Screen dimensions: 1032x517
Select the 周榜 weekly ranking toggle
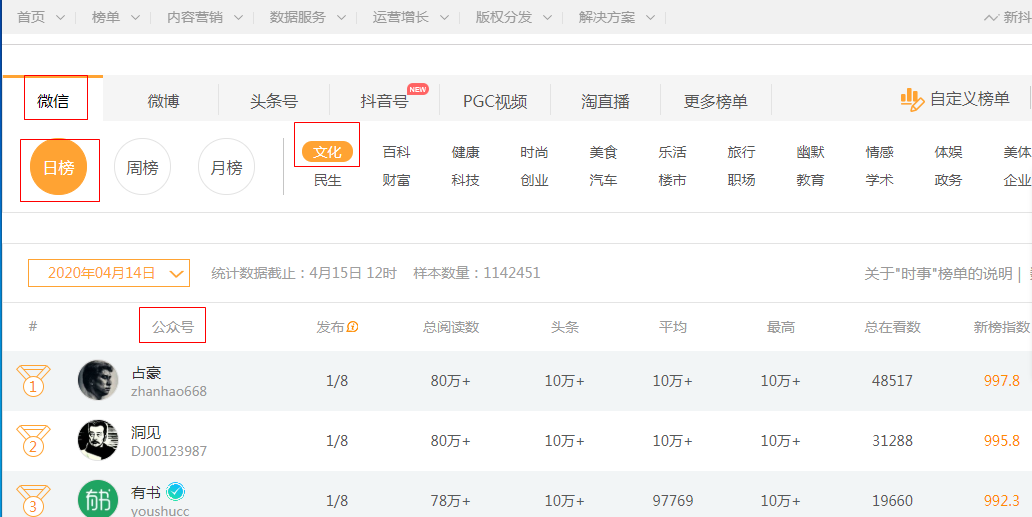pyautogui.click(x=142, y=168)
